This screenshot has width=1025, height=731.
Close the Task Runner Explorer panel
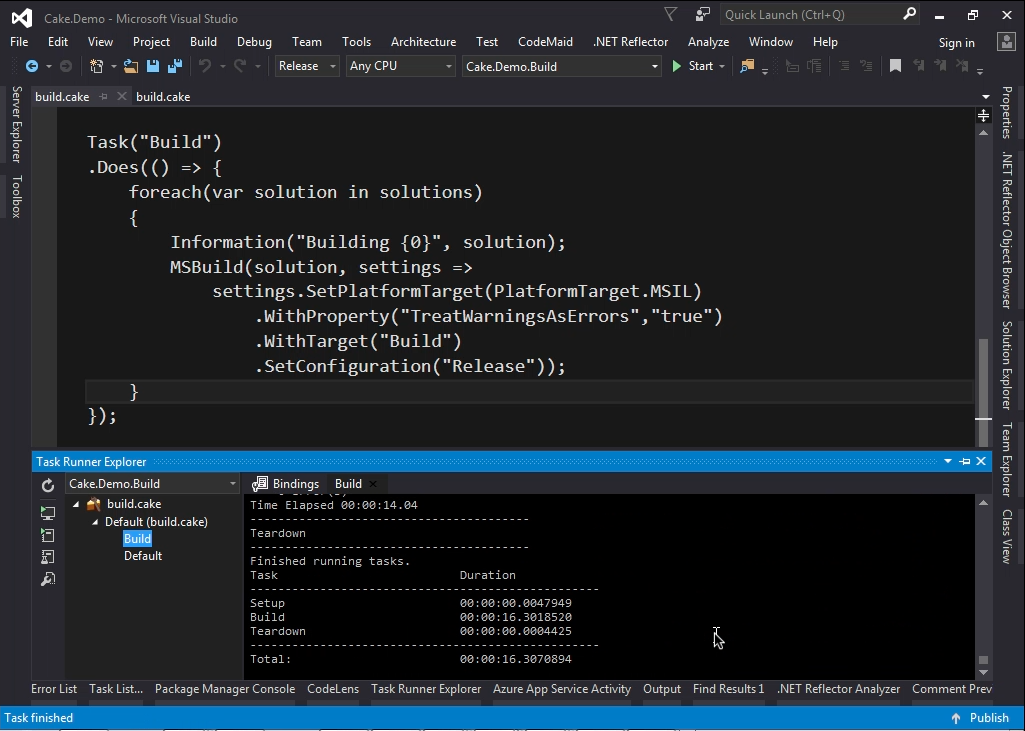(981, 462)
